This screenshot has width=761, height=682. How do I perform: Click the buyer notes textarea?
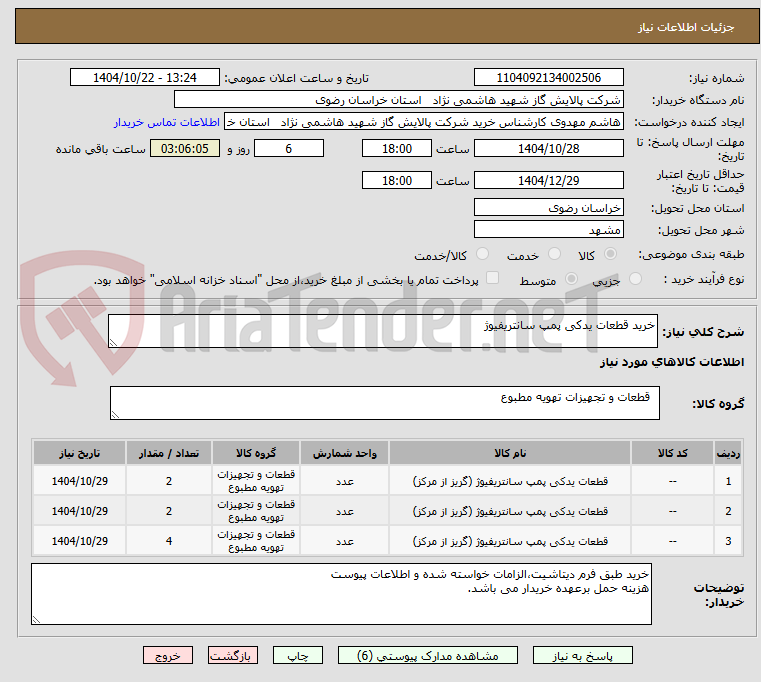click(341, 594)
